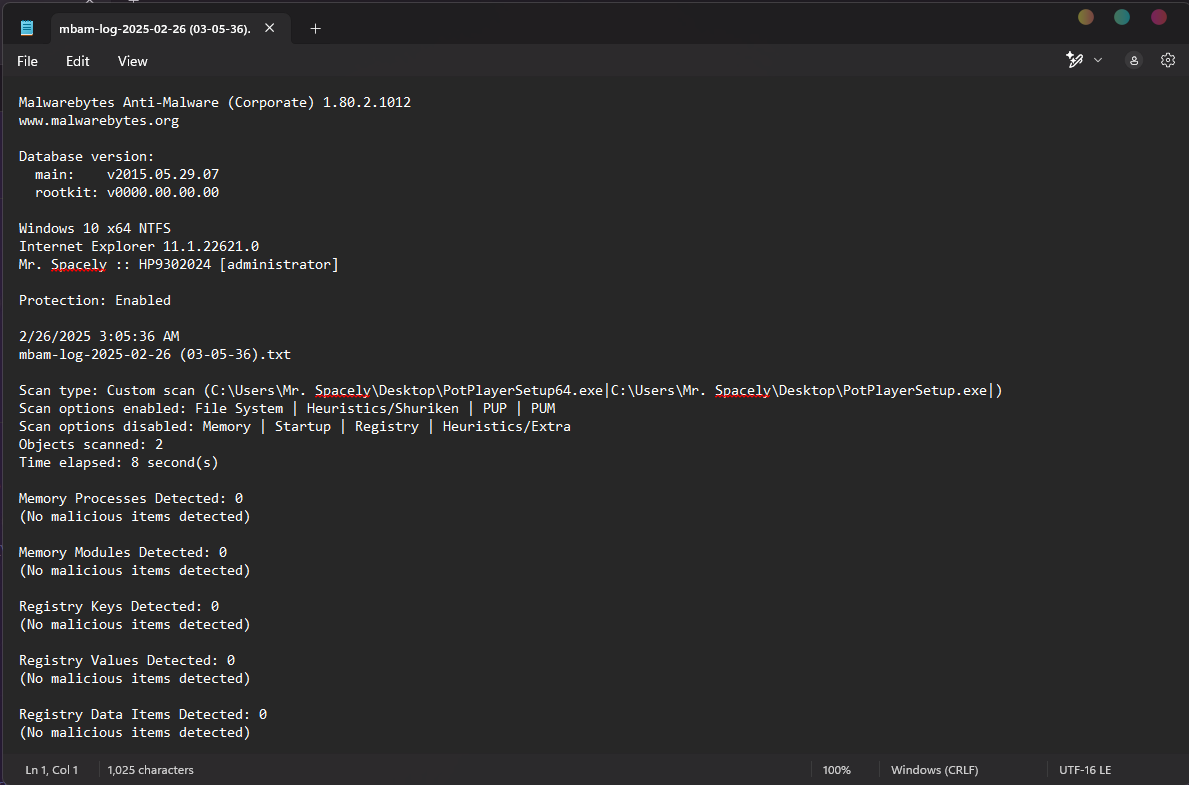Image resolution: width=1189 pixels, height=785 pixels.
Task: Click the 1,025 characters count
Action: (150, 770)
